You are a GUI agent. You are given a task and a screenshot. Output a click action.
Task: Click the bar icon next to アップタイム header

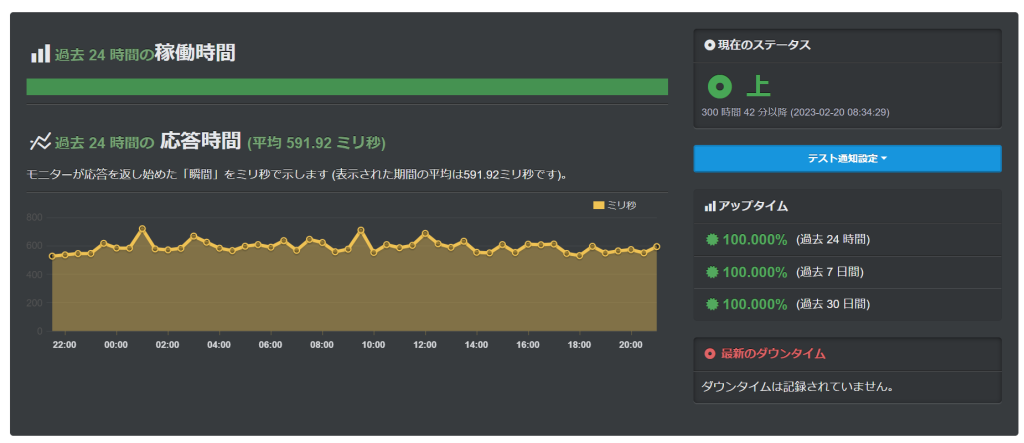click(x=710, y=206)
